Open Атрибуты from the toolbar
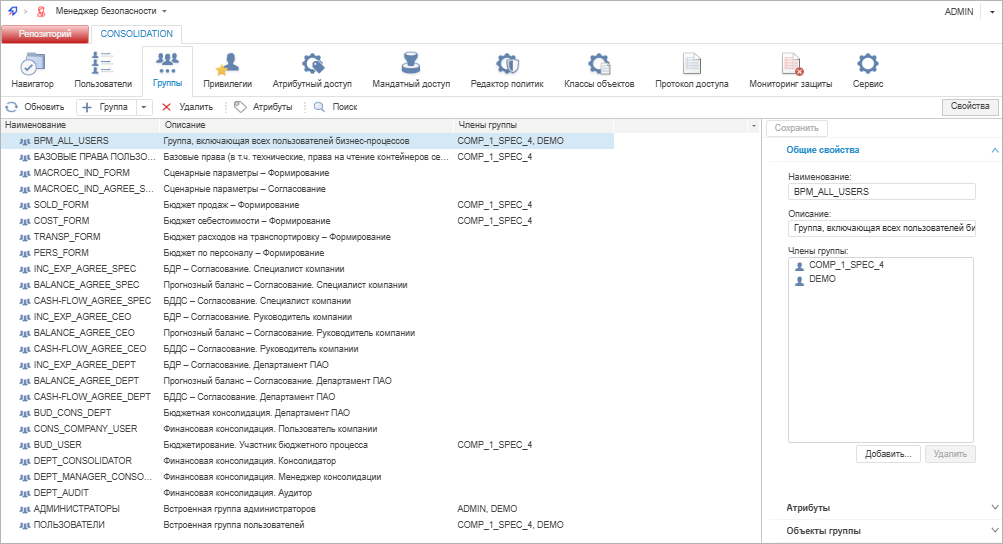Viewport: 1003px width, 544px height. 264,107
